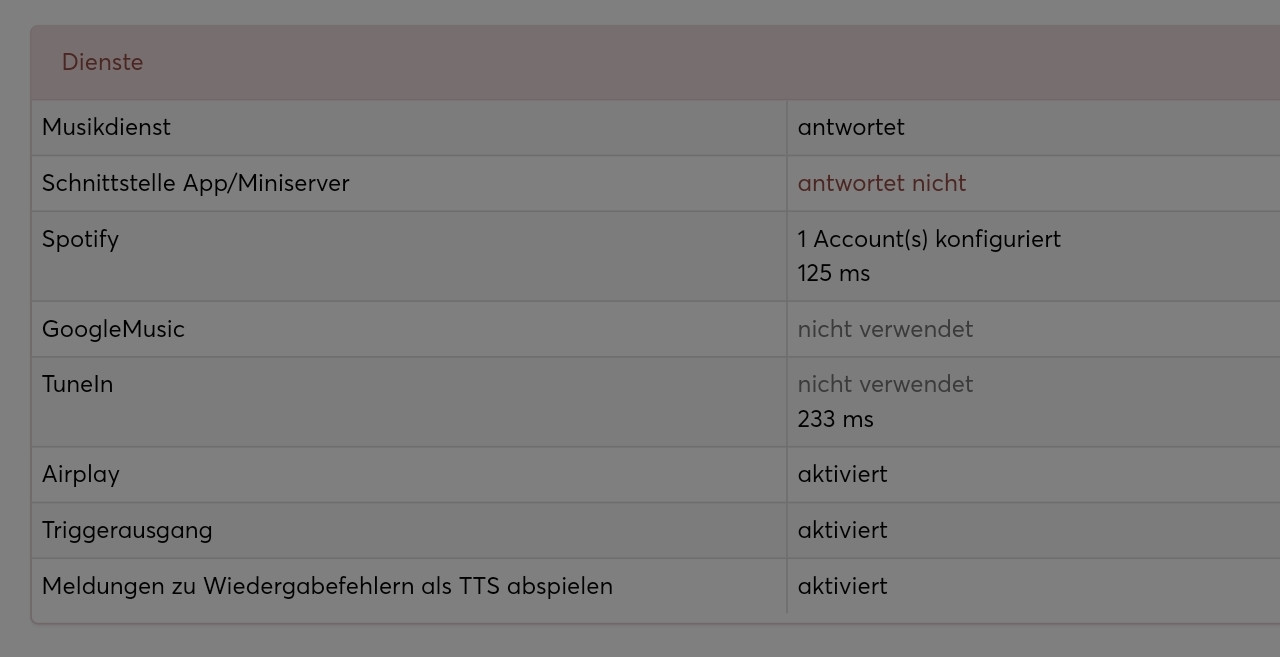Viewport: 1280px width, 657px height.
Task: Click GoogleMusic's "nicht verwendet" status
Action: click(x=885, y=329)
